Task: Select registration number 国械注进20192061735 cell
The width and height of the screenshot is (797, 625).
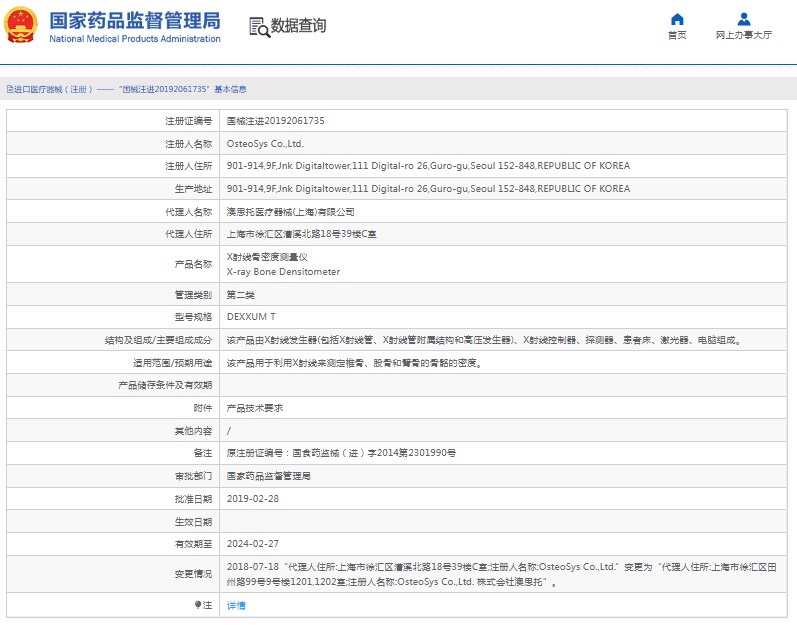Action: tap(275, 121)
